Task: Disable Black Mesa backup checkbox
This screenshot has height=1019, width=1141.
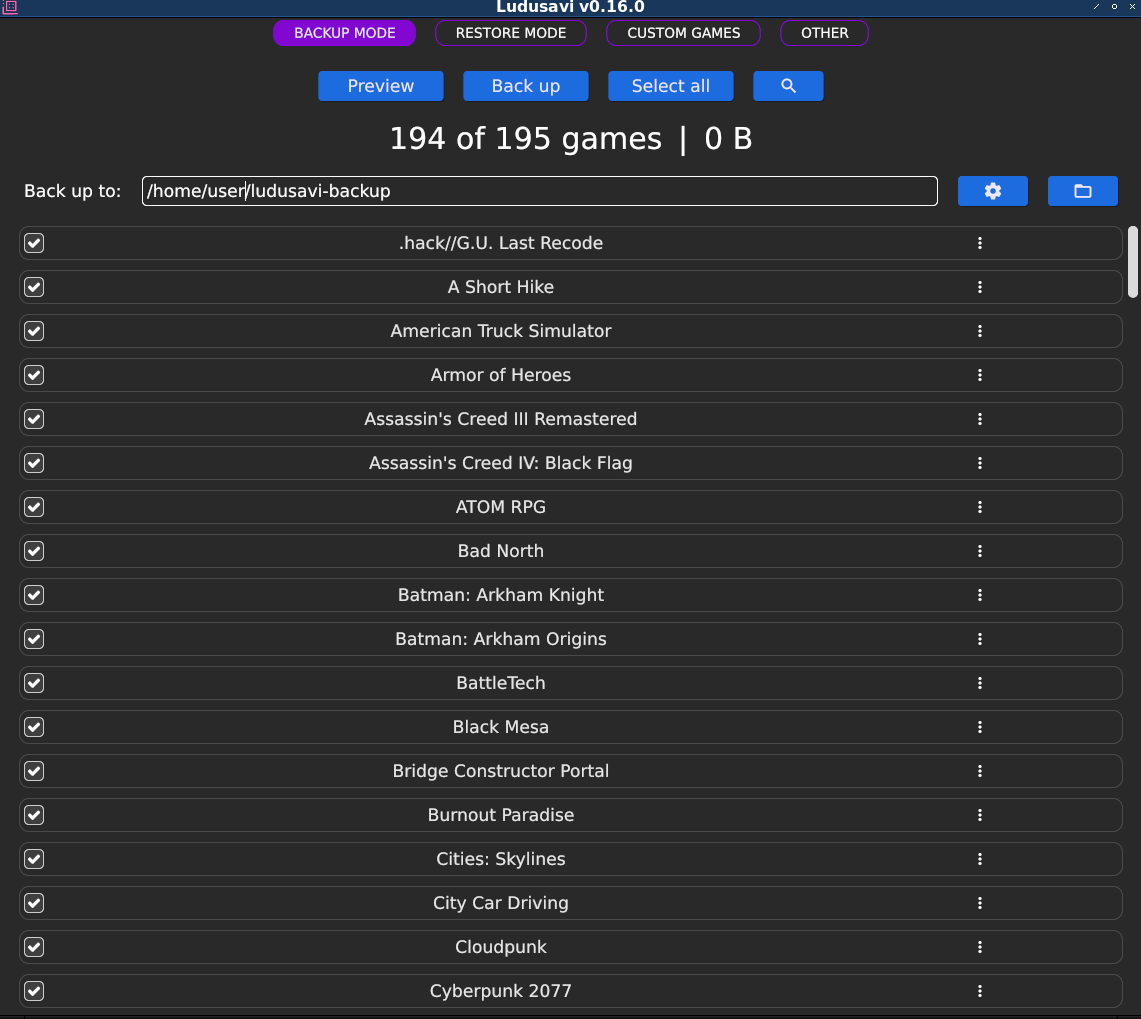Action: coord(34,727)
